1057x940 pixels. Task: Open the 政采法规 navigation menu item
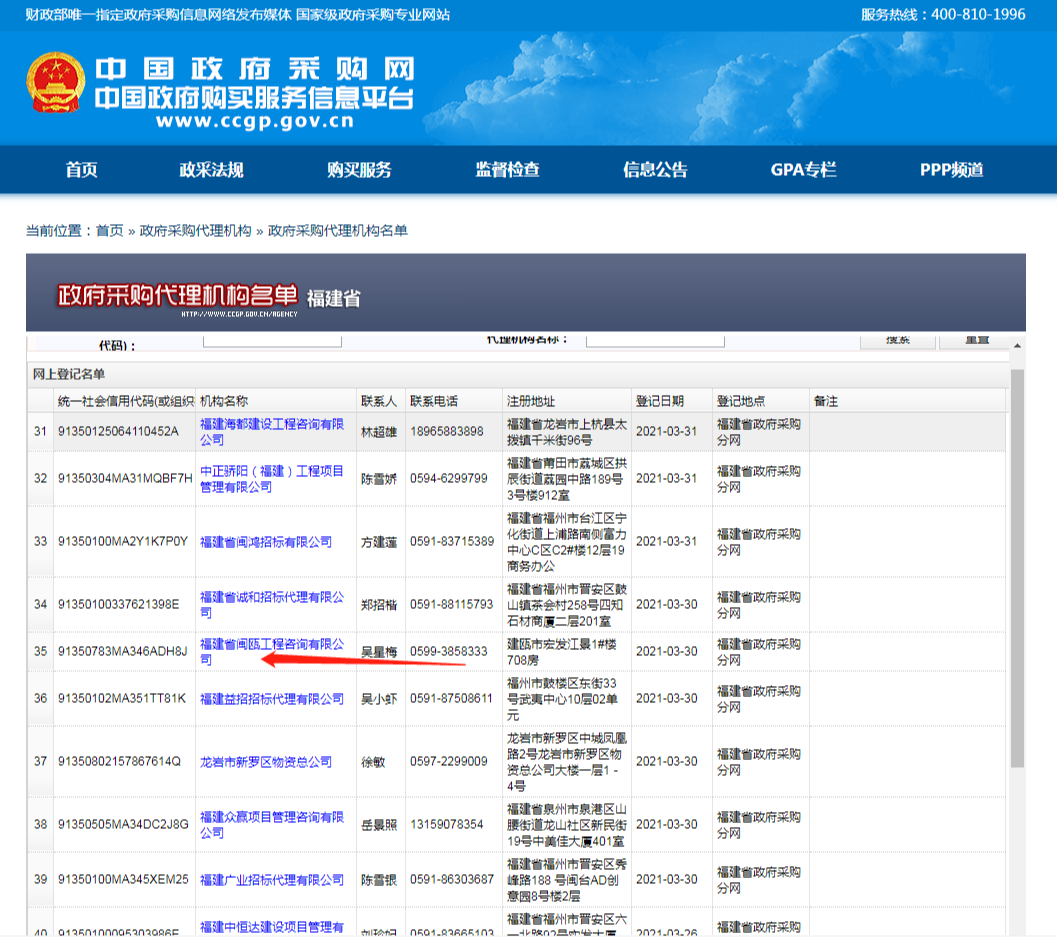(211, 170)
